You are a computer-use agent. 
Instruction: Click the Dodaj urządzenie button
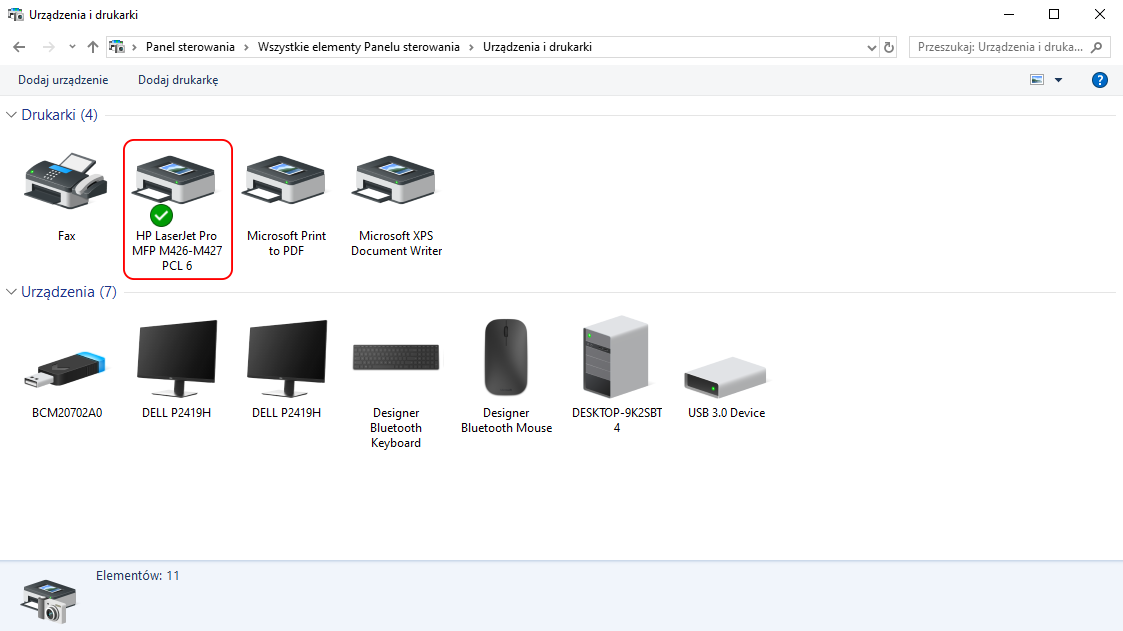pyautogui.click(x=63, y=80)
